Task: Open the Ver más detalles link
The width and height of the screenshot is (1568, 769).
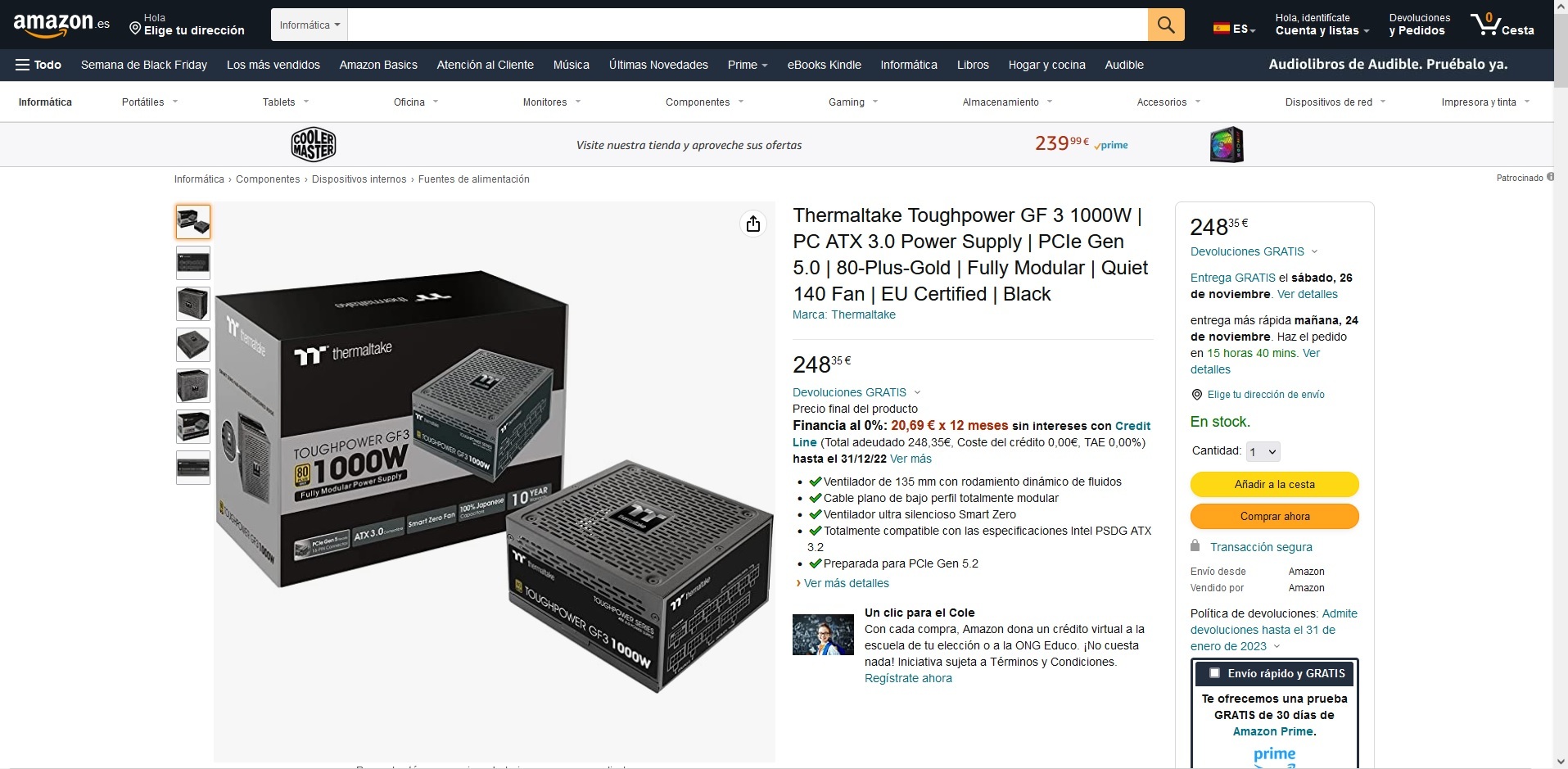Action: click(x=846, y=583)
